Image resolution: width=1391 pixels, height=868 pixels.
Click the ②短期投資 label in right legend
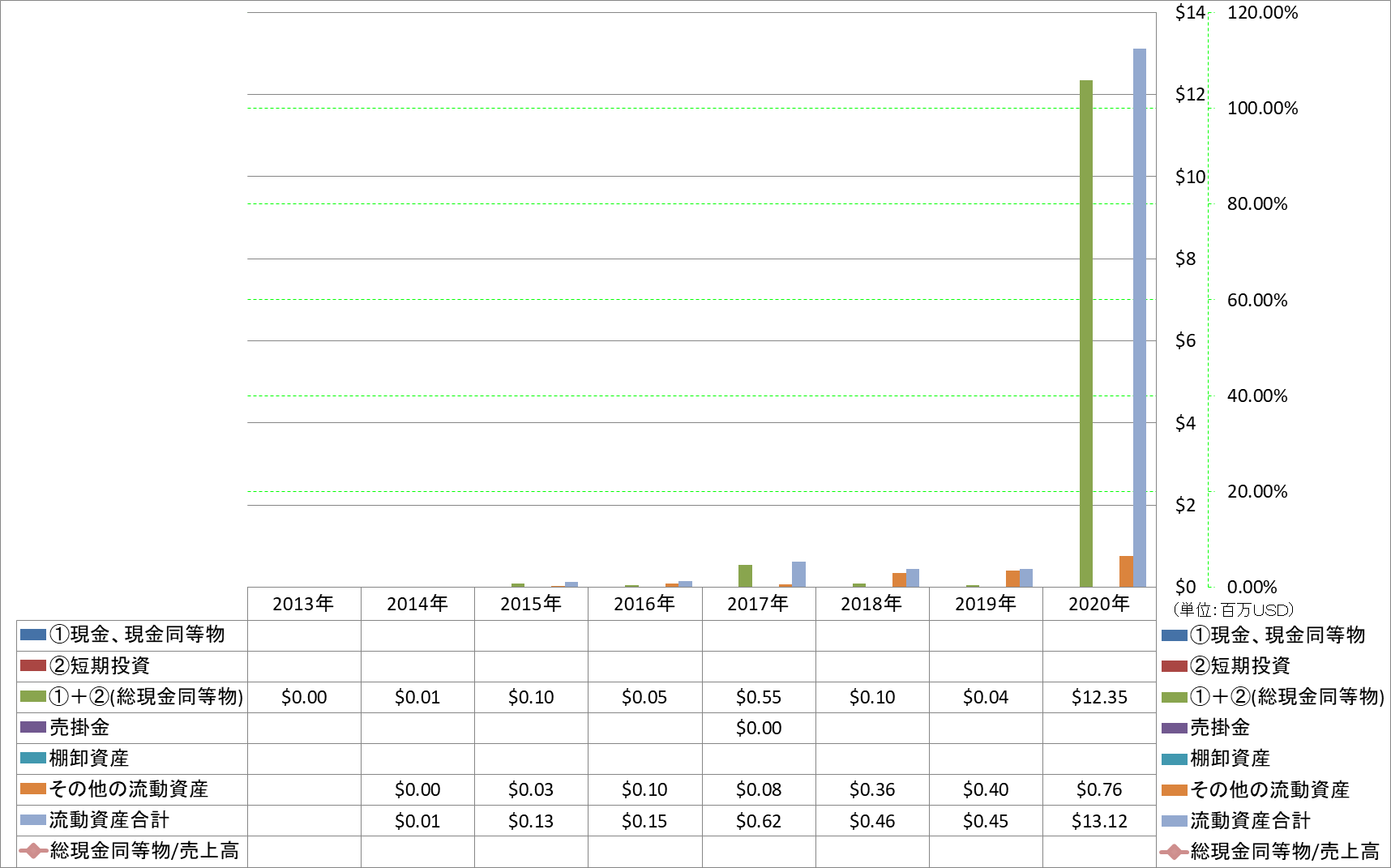pos(1240,666)
